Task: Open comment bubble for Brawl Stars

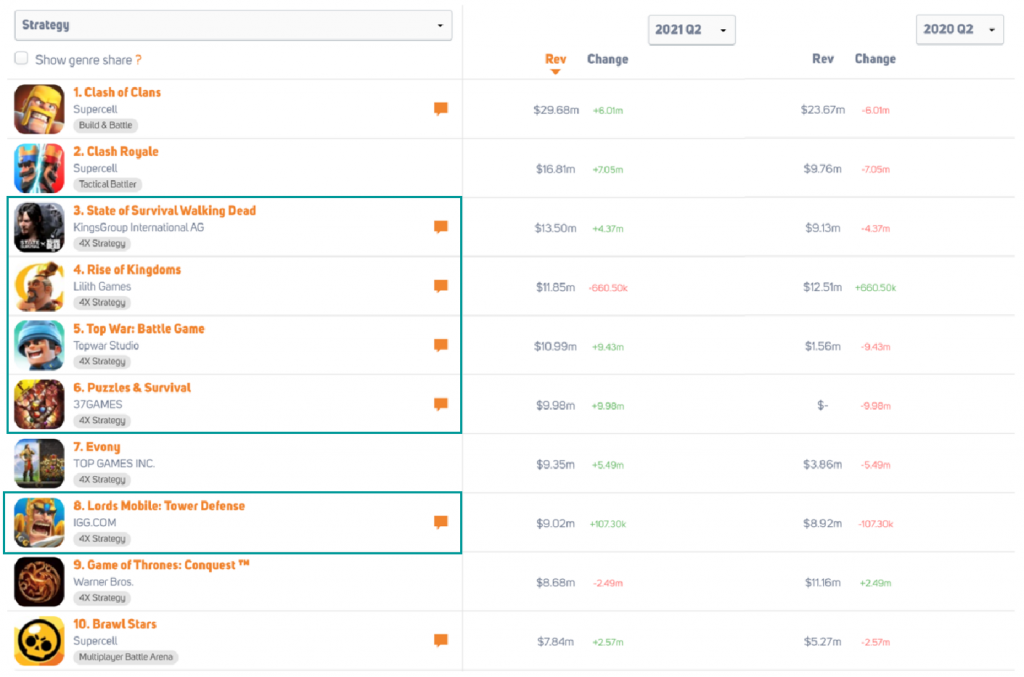Action: click(441, 640)
